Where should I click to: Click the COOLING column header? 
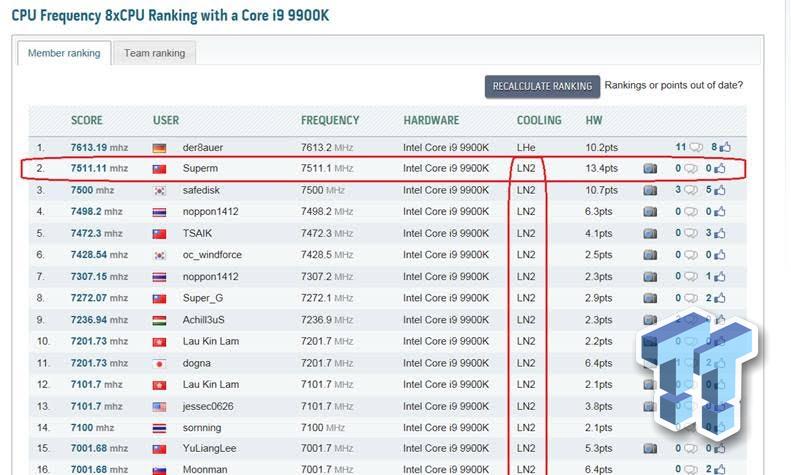click(x=539, y=120)
